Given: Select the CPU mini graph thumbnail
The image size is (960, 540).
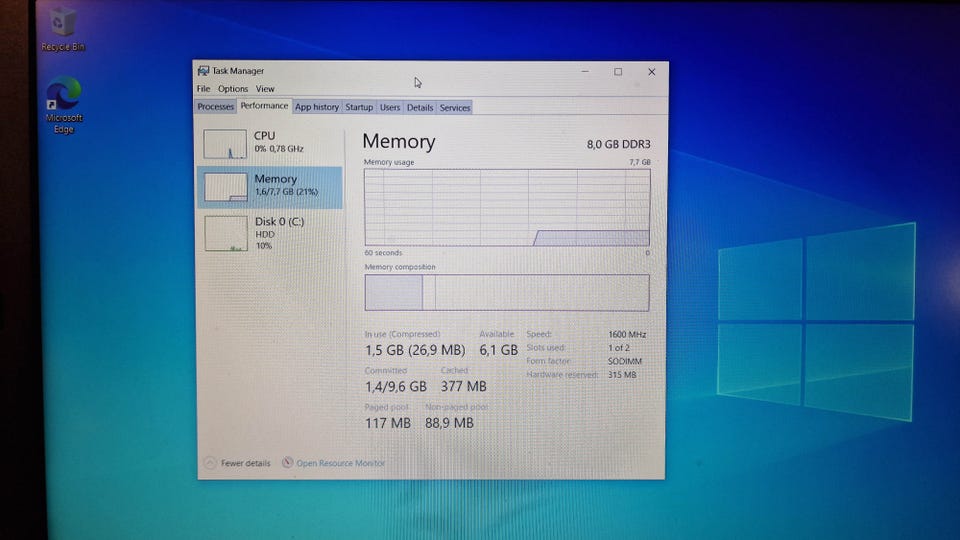Looking at the screenshot, I should click(225, 144).
